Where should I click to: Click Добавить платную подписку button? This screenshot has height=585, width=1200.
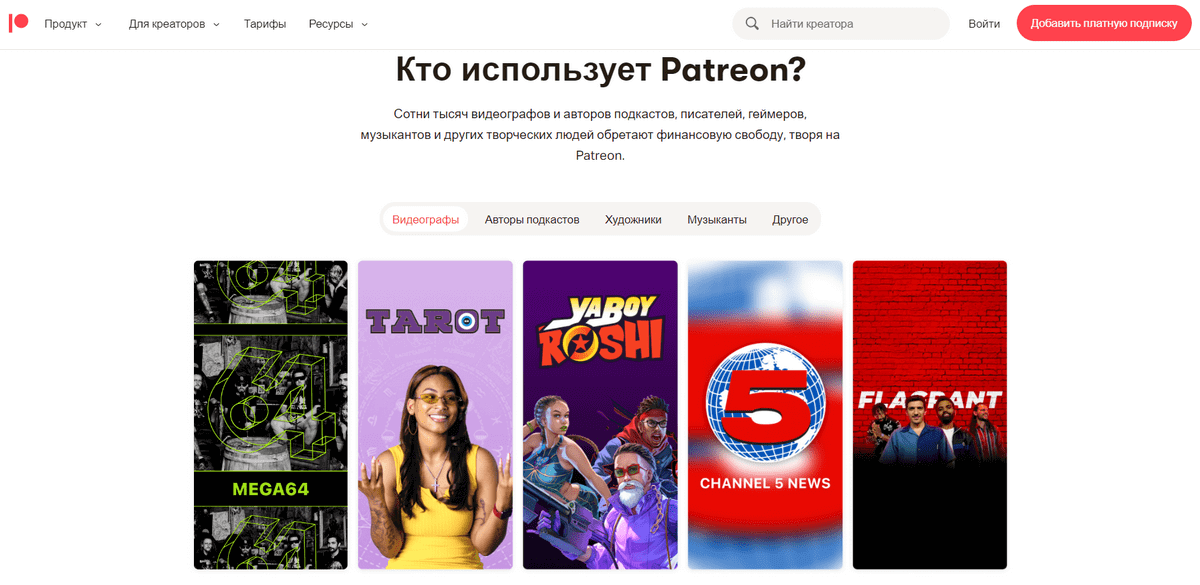(x=1105, y=23)
